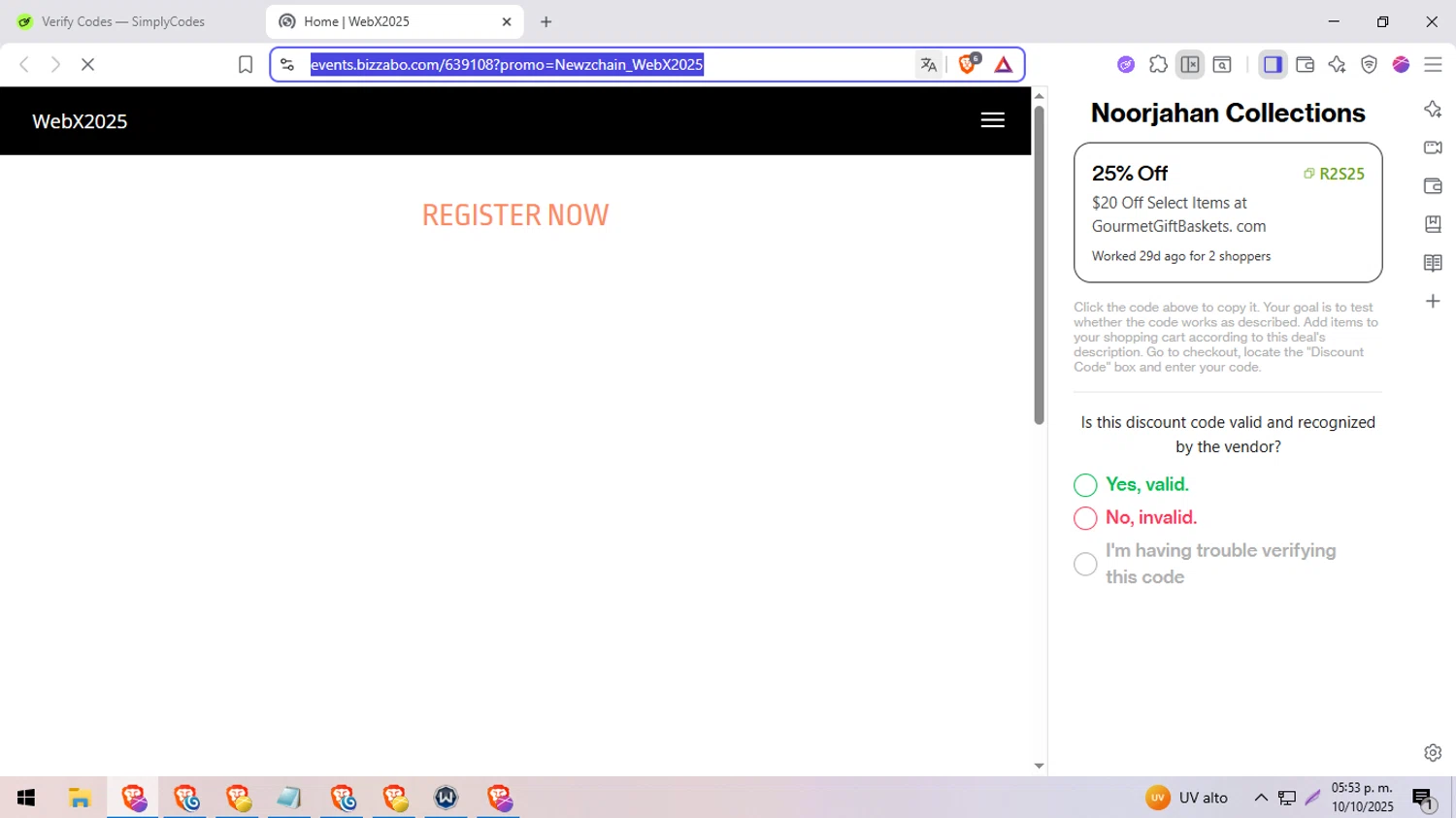Open the notification center
Screen dimensions: 1456x818
pyautogui.click(x=1424, y=799)
